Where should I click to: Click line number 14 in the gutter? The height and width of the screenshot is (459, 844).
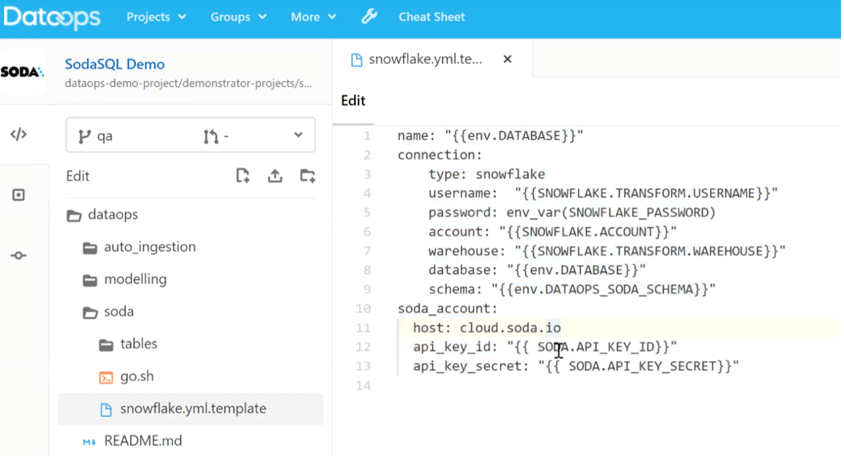tap(363, 385)
